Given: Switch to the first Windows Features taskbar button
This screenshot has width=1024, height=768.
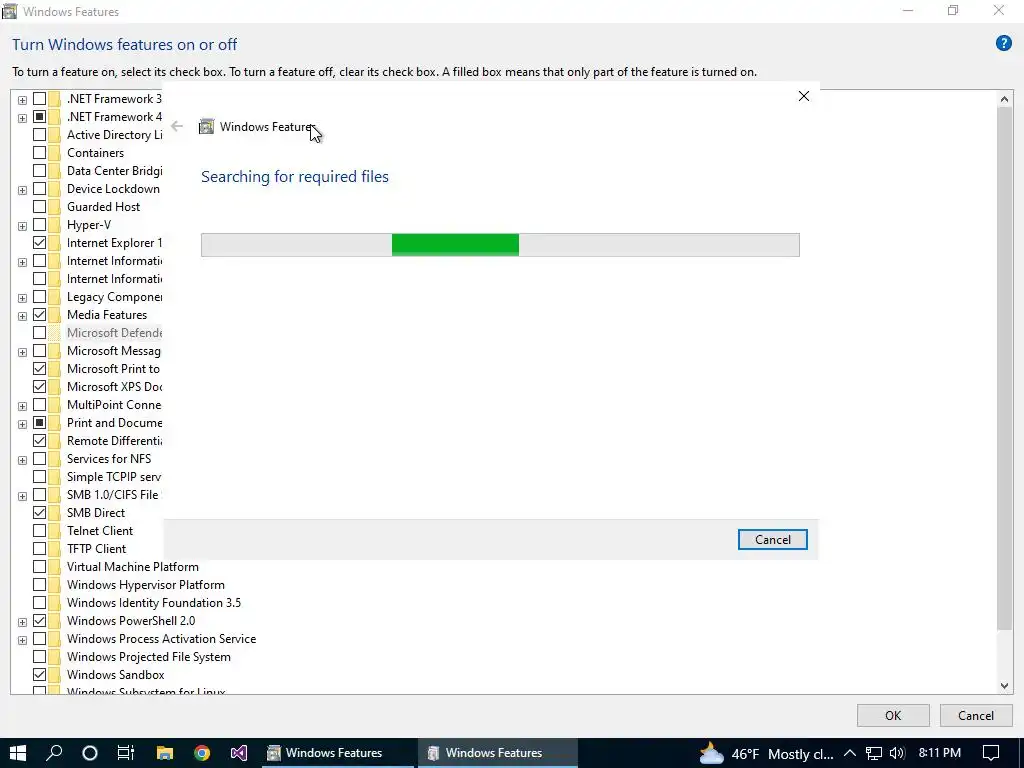Looking at the screenshot, I should click(x=337, y=753).
